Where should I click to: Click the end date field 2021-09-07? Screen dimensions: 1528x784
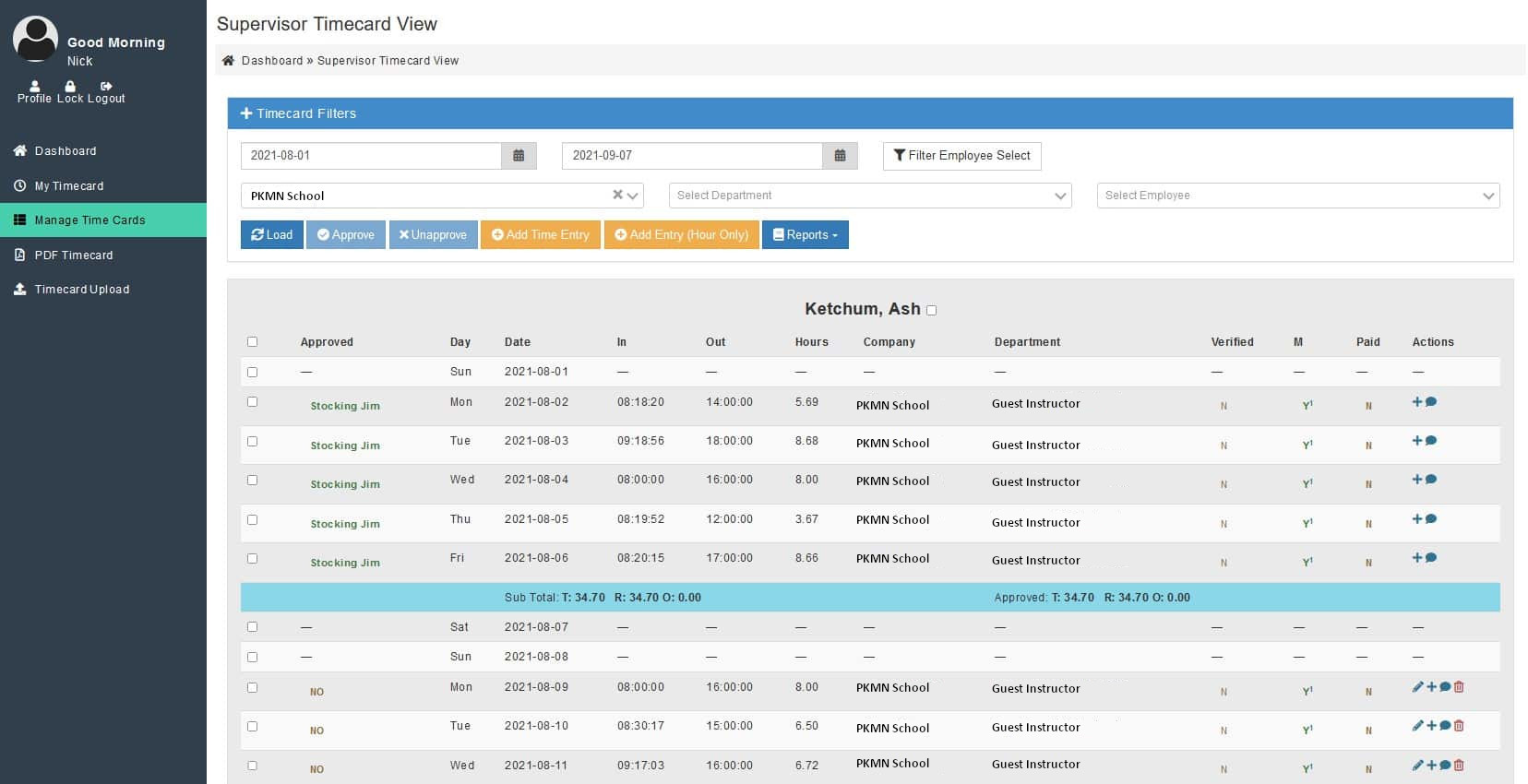(x=692, y=156)
